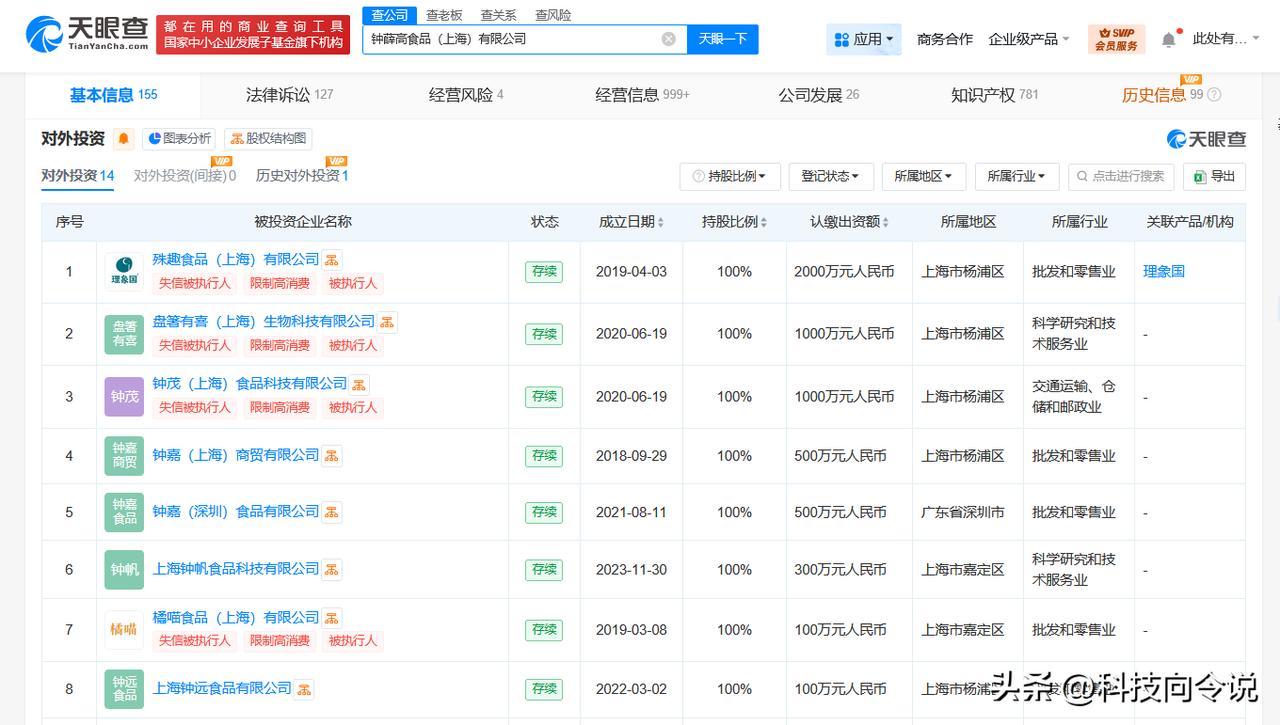
Task: Open equity structure icon for 盘箸有喜
Action: point(388,322)
